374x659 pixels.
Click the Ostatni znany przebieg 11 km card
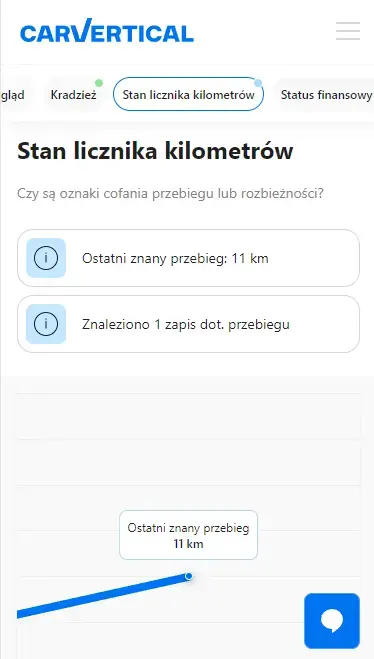pos(188,258)
